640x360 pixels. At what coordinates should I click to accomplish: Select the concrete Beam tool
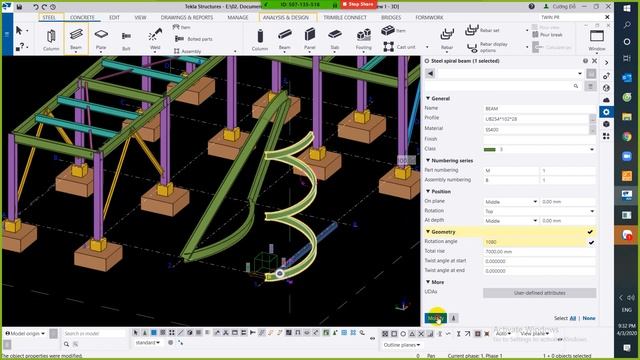pos(284,39)
